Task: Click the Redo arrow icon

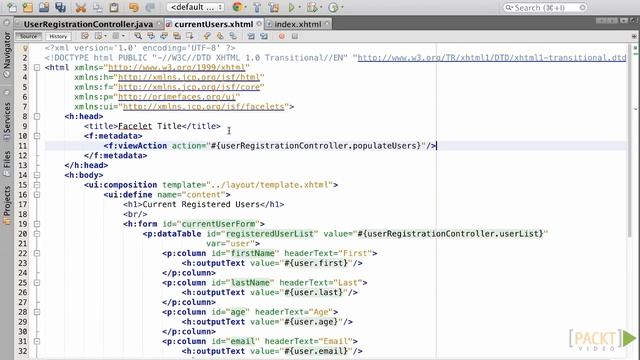Action: (x=150, y=7)
